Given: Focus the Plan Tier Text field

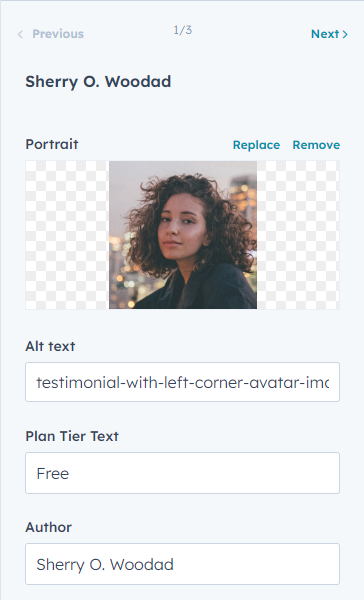Looking at the screenshot, I should pos(182,473).
